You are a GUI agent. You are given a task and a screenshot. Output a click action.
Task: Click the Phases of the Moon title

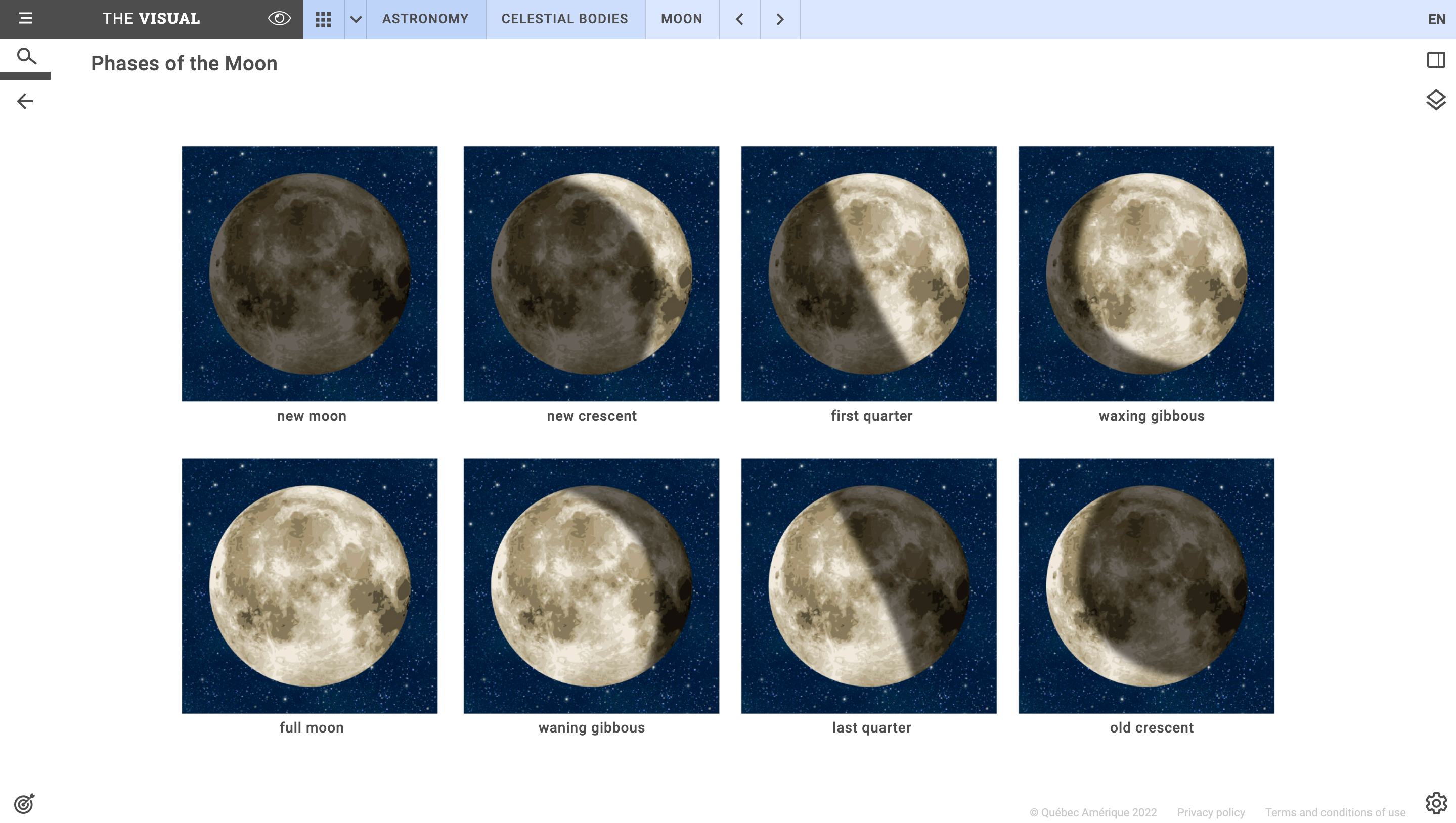point(184,63)
